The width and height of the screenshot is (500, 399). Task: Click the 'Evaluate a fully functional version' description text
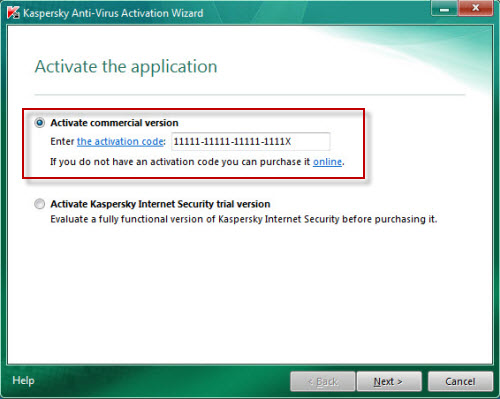point(244,219)
